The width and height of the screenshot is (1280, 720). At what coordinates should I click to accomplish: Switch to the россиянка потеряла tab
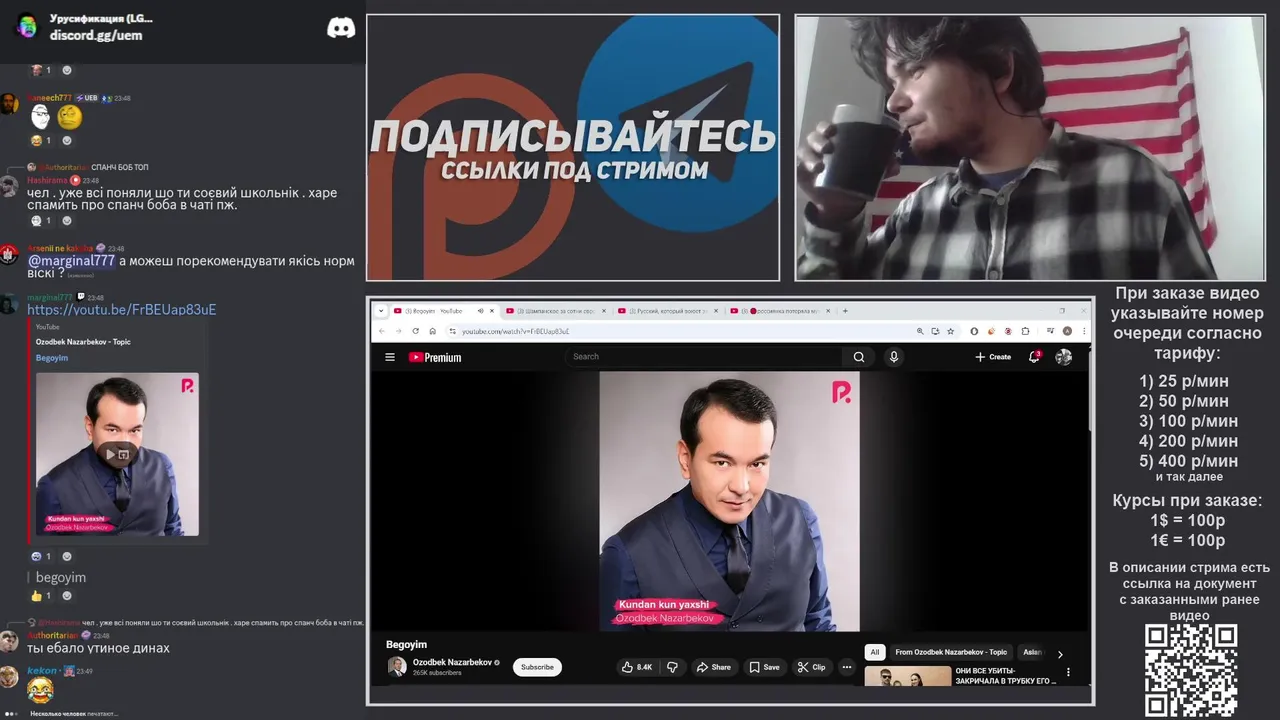click(780, 311)
